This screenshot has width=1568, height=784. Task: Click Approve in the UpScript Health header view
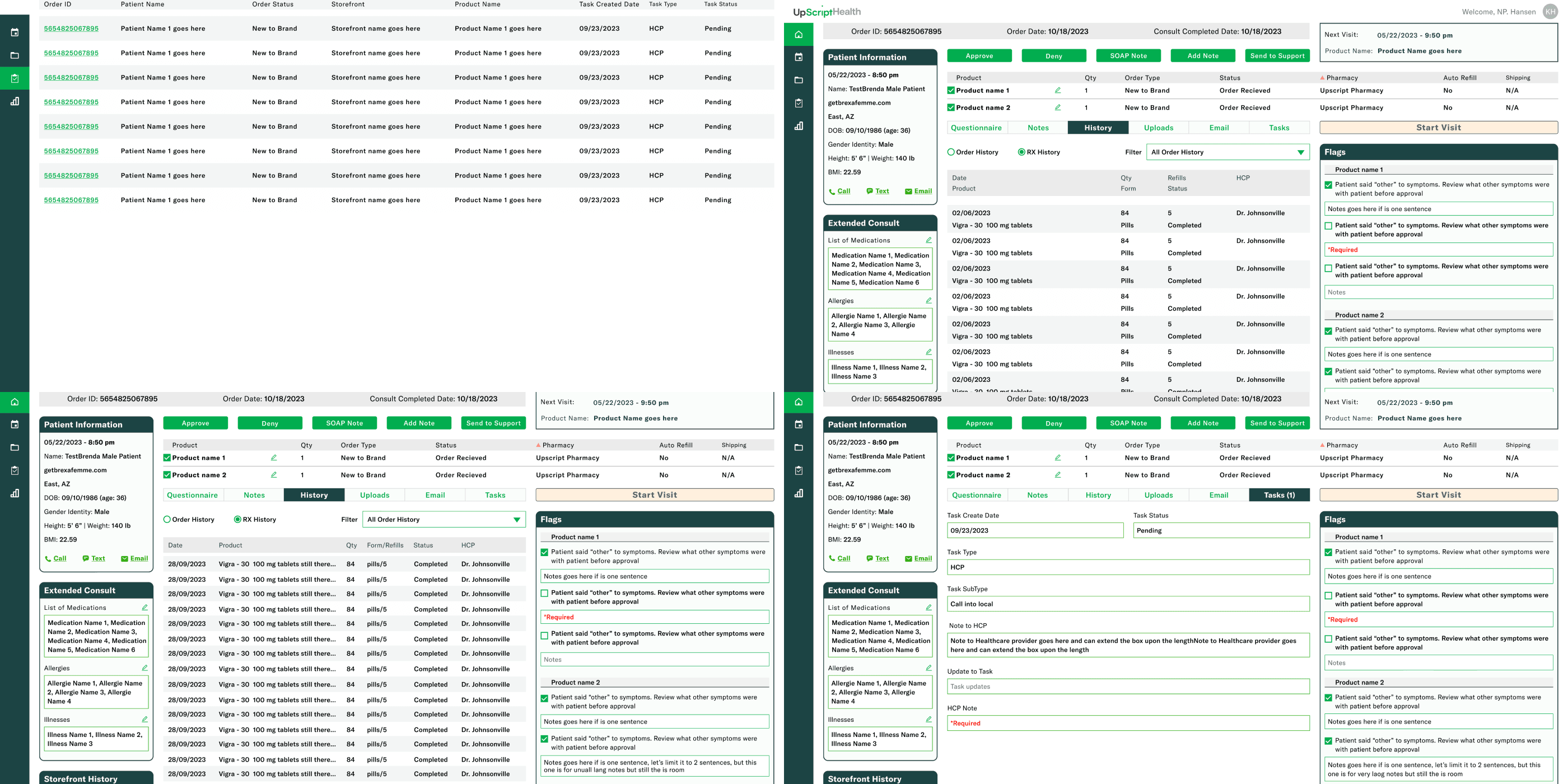click(979, 56)
